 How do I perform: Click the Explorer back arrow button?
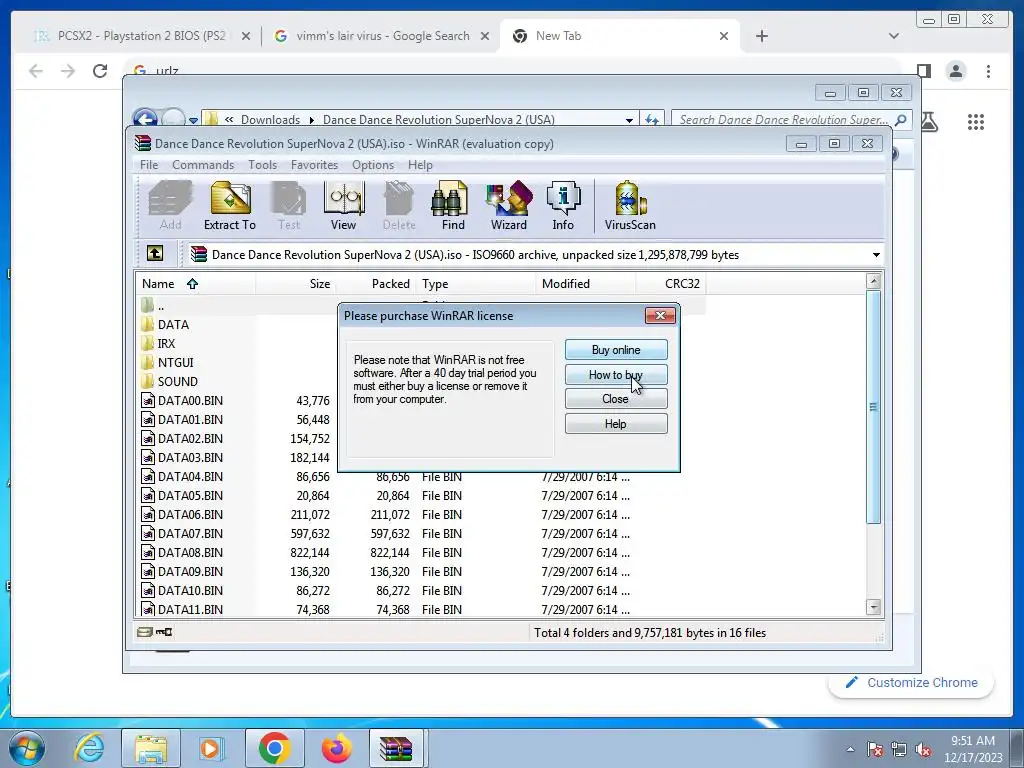(145, 118)
